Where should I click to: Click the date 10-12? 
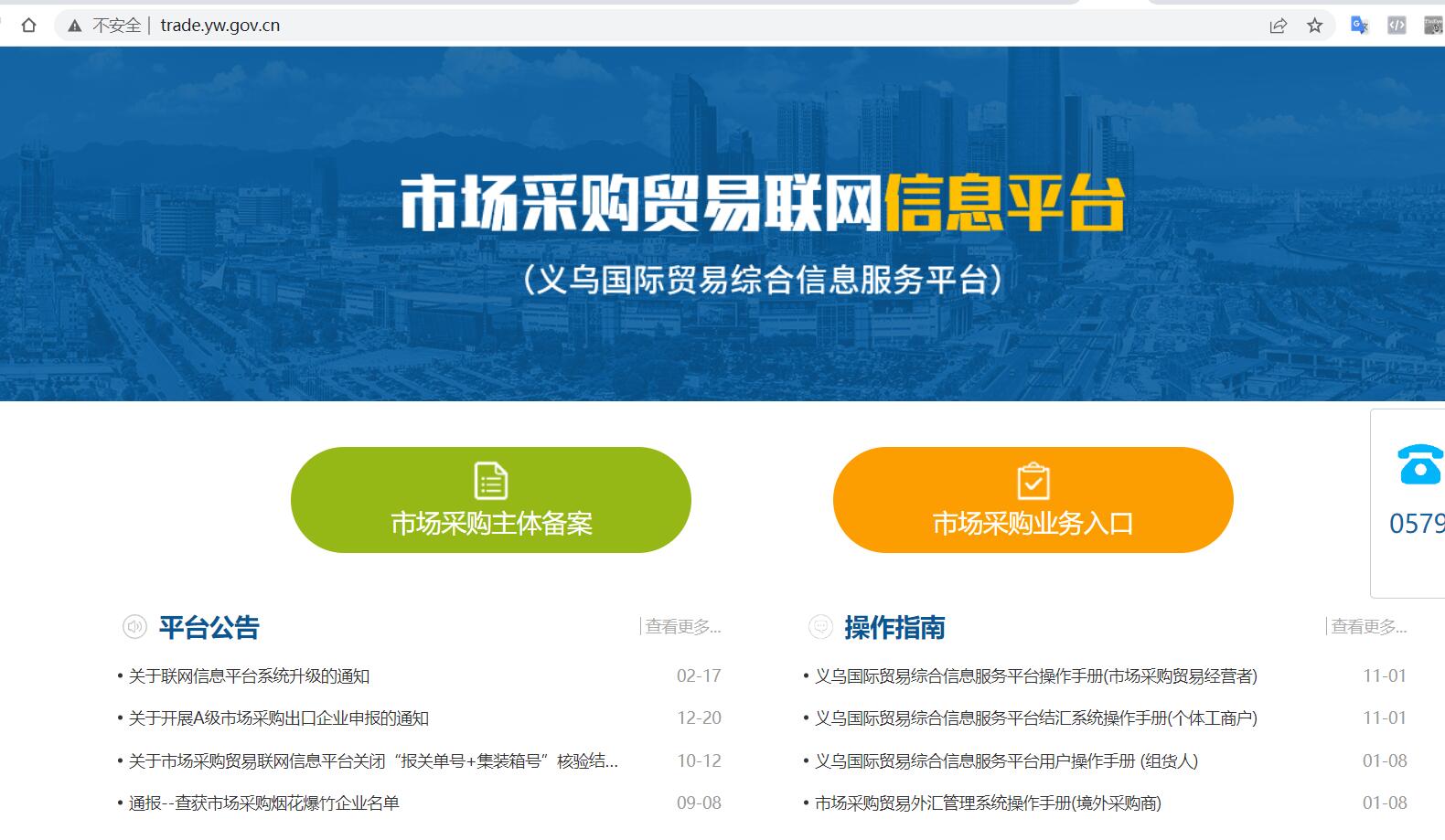pyautogui.click(x=699, y=761)
